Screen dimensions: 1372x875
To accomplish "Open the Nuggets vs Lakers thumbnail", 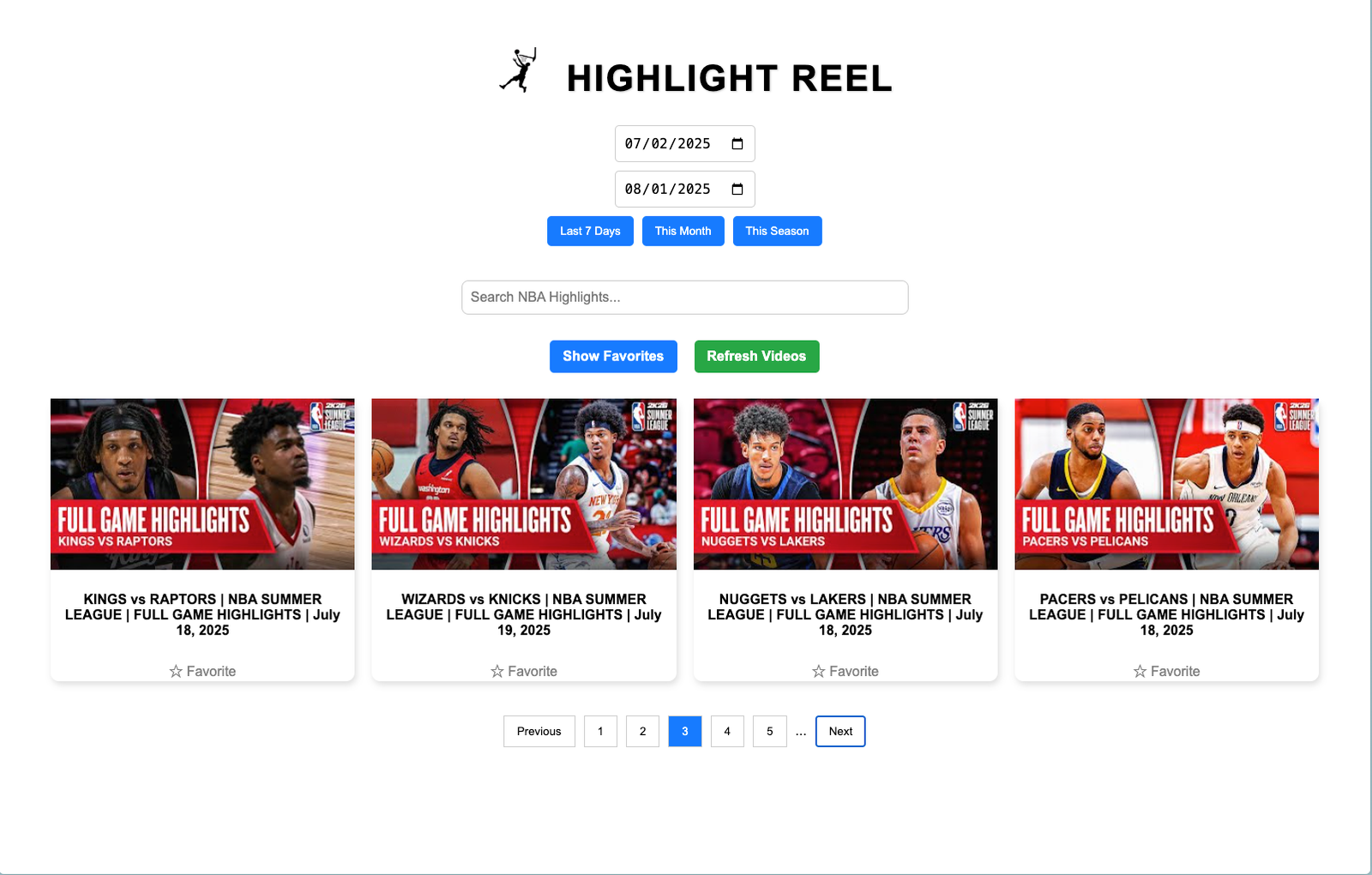I will click(845, 484).
